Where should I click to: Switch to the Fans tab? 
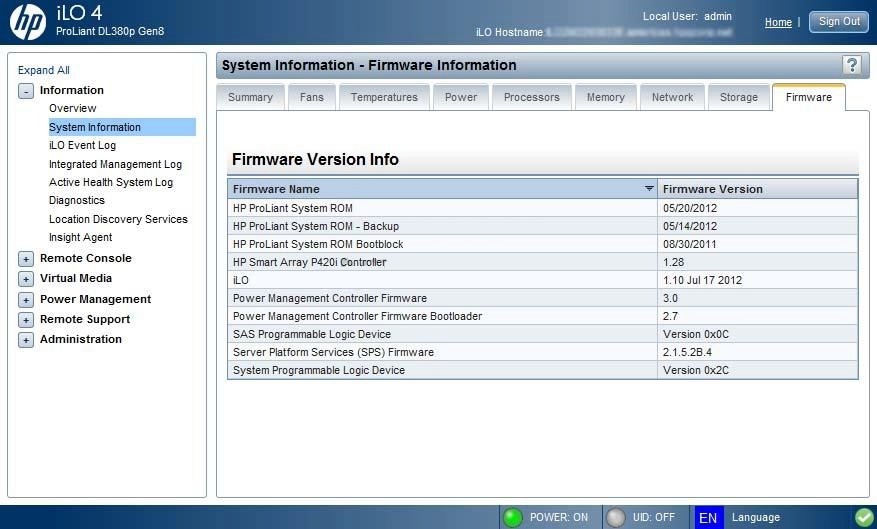[x=312, y=97]
